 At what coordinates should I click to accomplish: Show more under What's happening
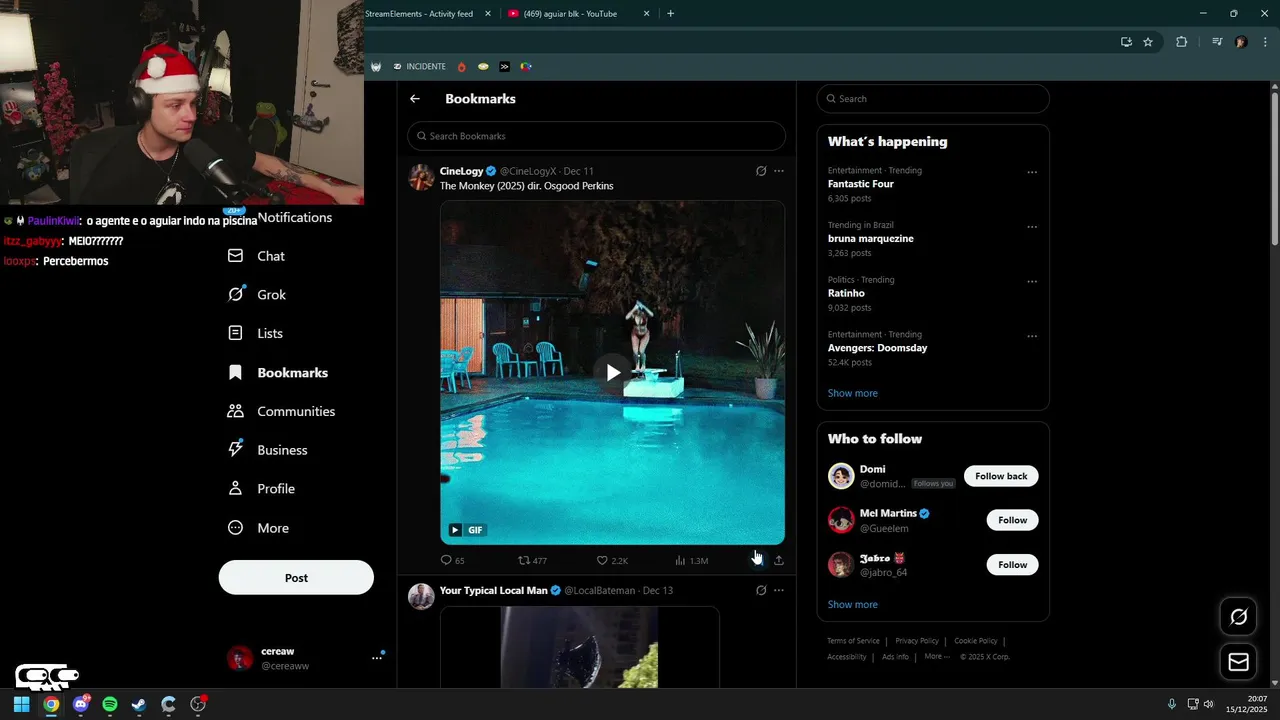click(x=853, y=393)
